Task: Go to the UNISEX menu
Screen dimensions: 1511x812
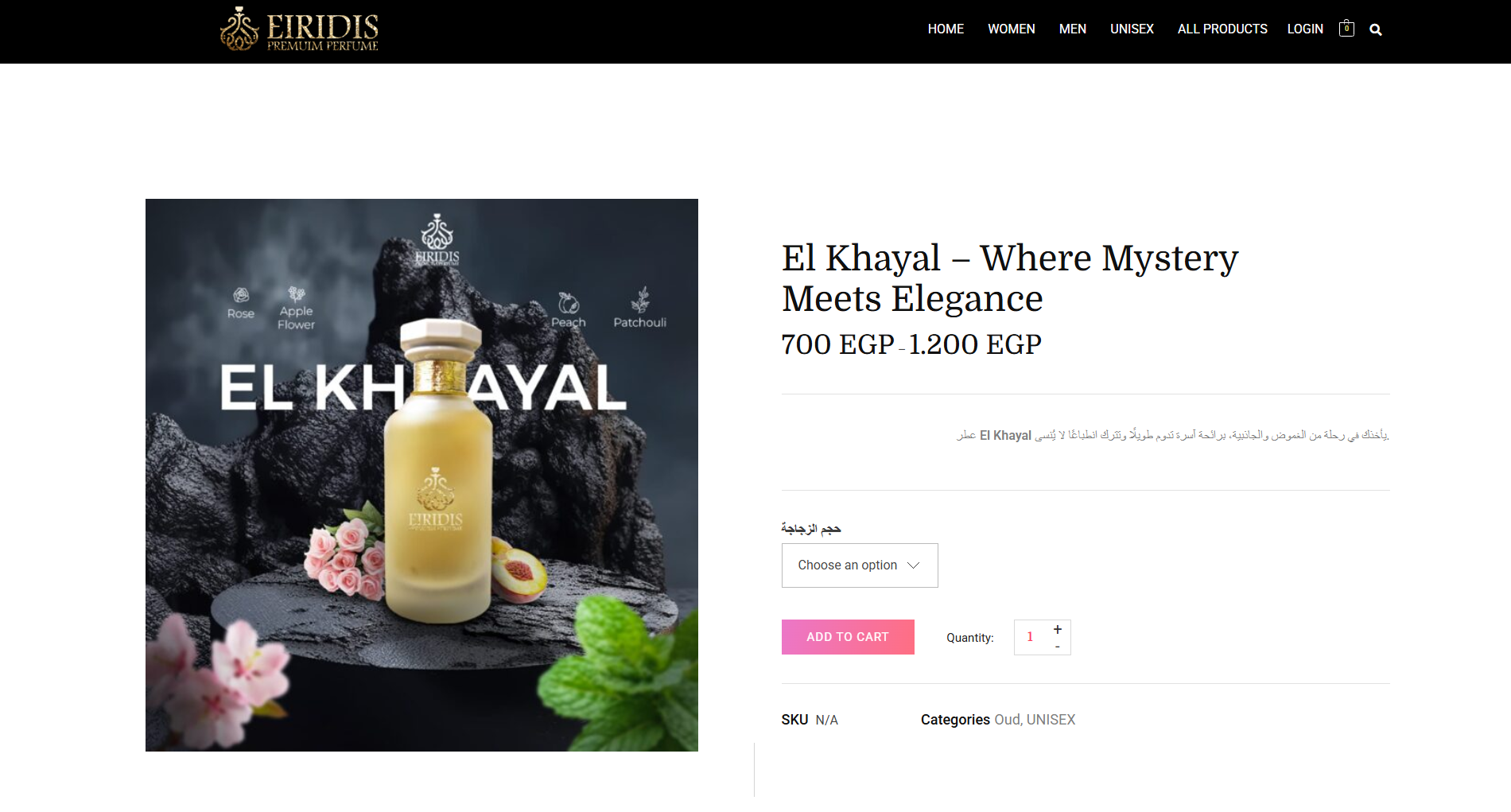Action: point(1132,29)
